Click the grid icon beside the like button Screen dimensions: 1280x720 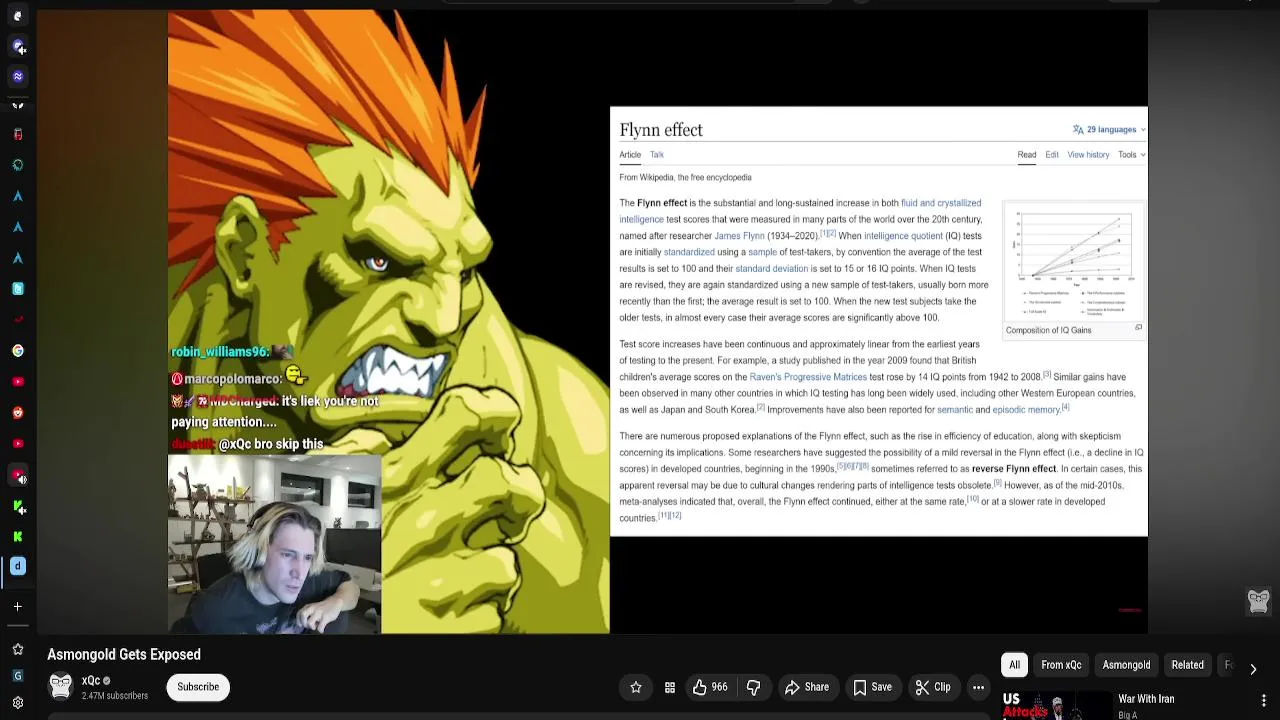click(x=670, y=687)
